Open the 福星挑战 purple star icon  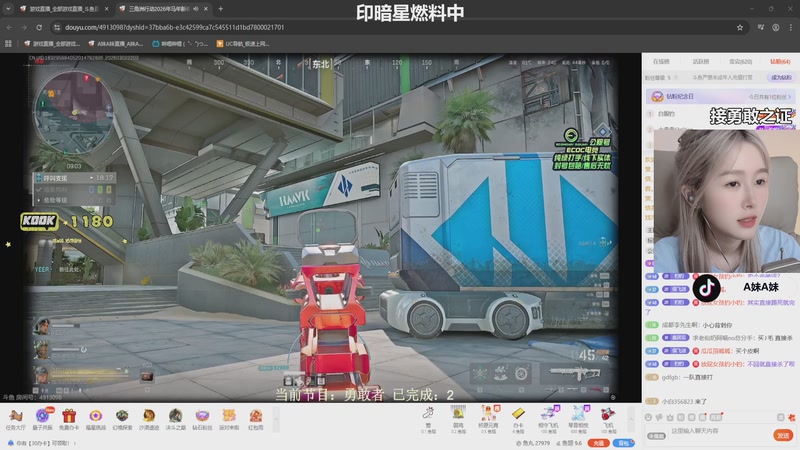pos(95,419)
